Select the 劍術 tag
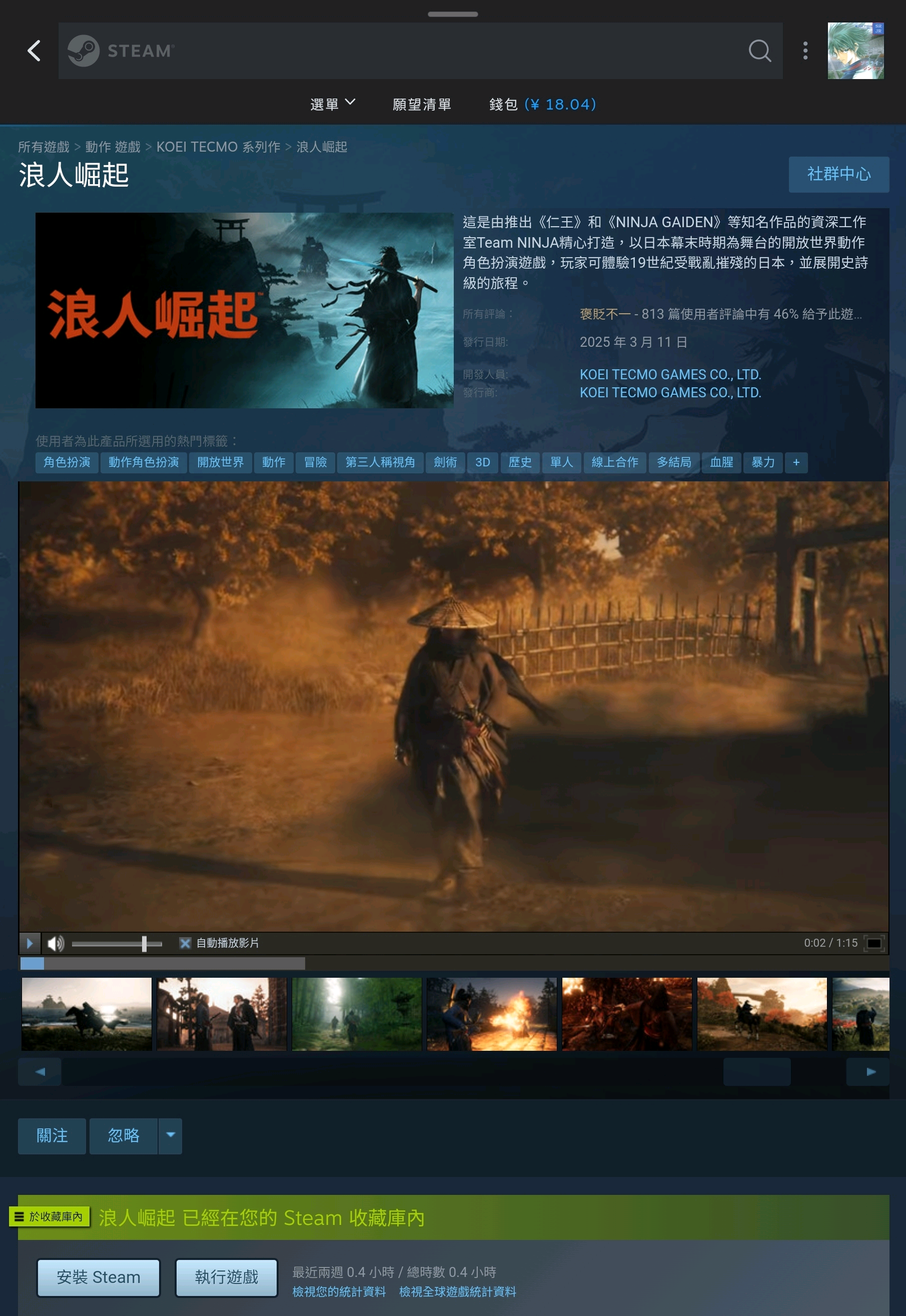 [x=445, y=462]
